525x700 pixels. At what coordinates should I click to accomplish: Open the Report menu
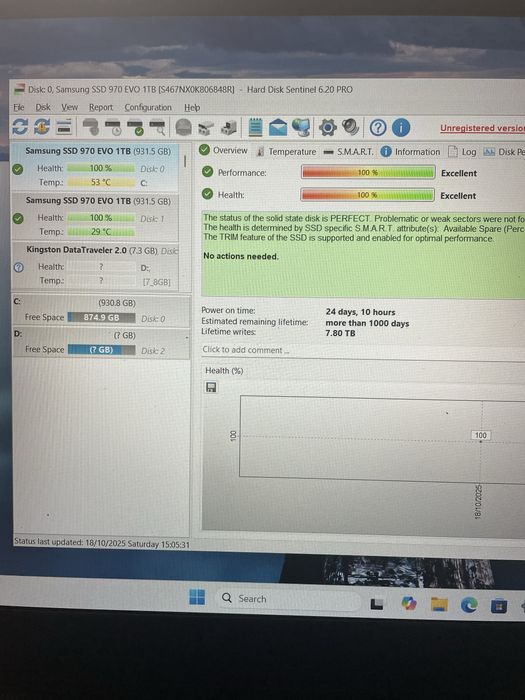(100, 108)
